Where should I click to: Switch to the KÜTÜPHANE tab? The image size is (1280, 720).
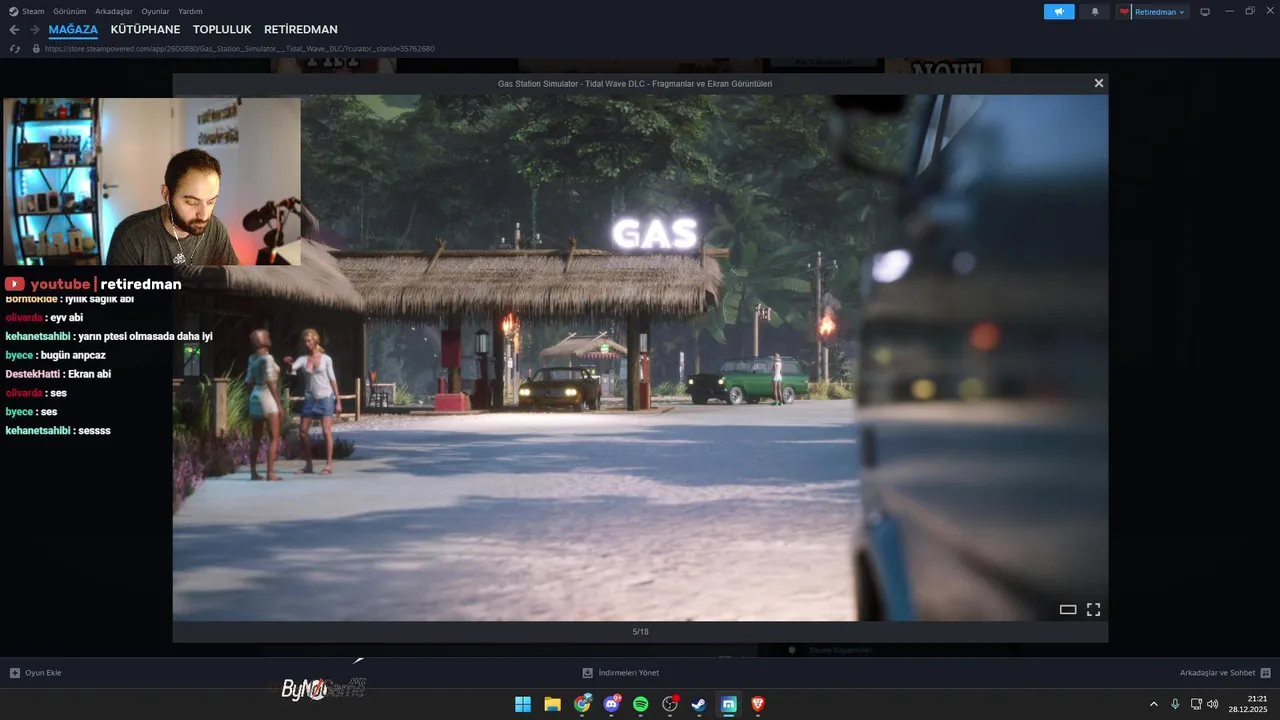tap(145, 30)
